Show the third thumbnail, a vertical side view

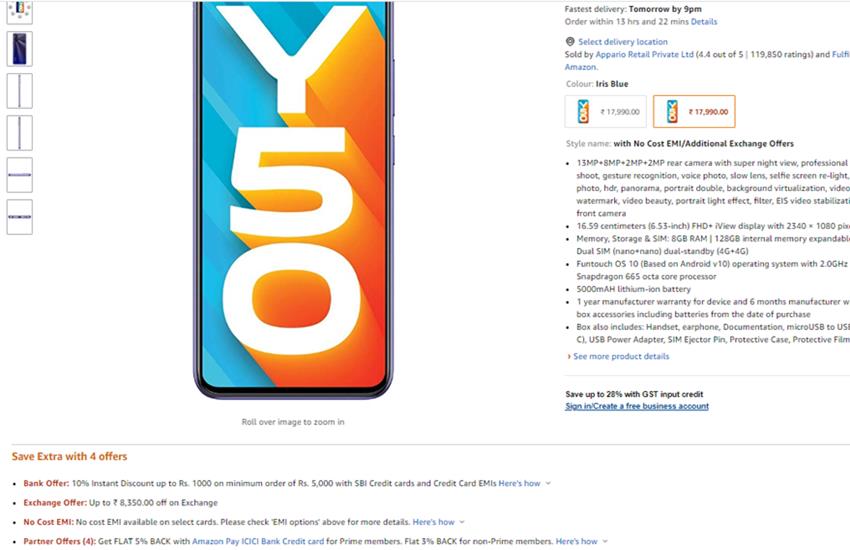[19, 91]
